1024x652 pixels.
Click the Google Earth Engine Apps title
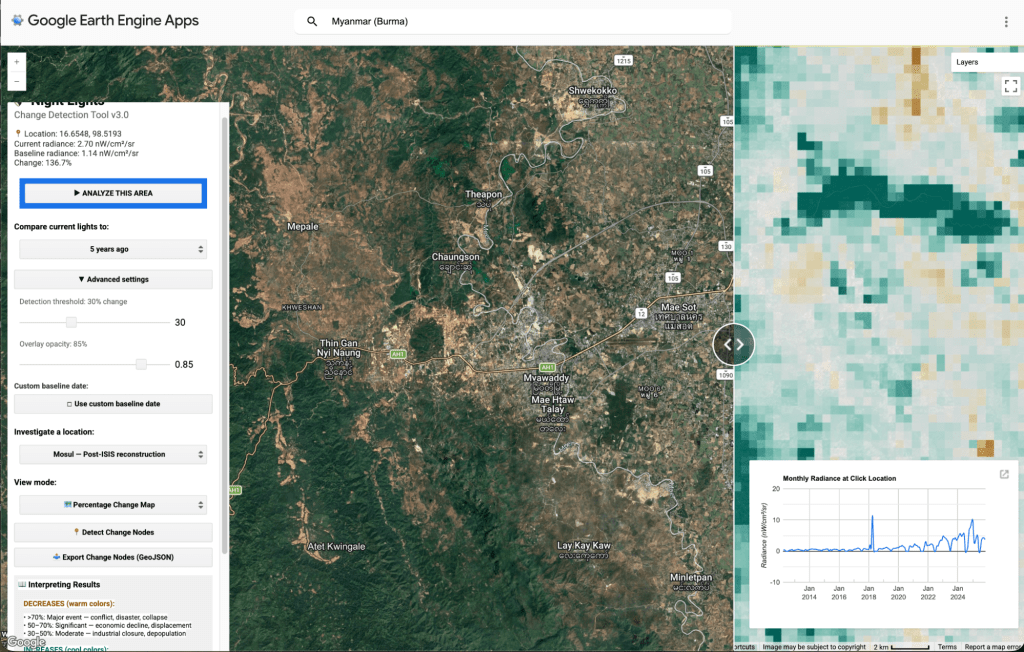coord(113,20)
